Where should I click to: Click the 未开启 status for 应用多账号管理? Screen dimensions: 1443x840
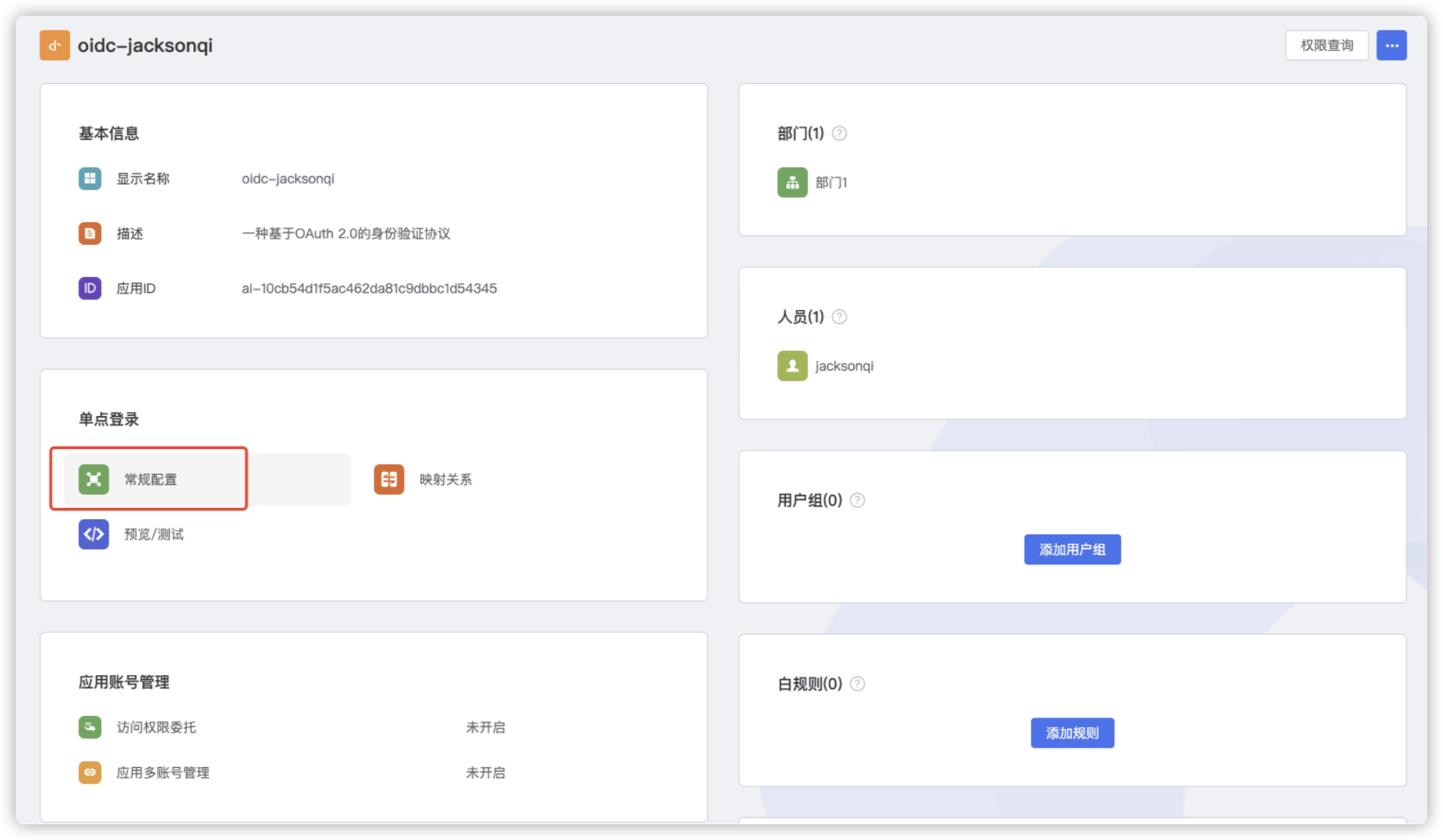[x=485, y=772]
